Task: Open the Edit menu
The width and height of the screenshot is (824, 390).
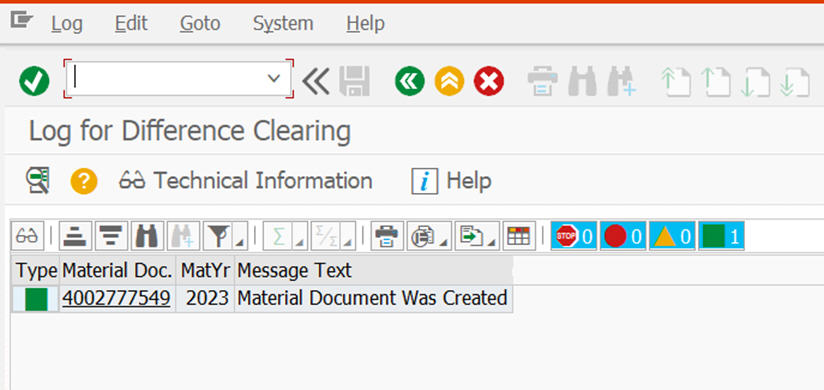Action: 131,24
